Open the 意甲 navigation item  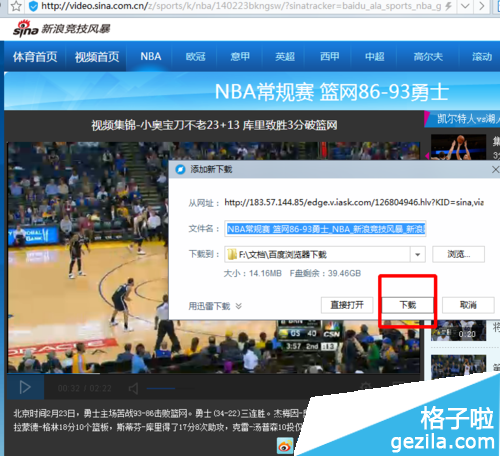coord(240,57)
